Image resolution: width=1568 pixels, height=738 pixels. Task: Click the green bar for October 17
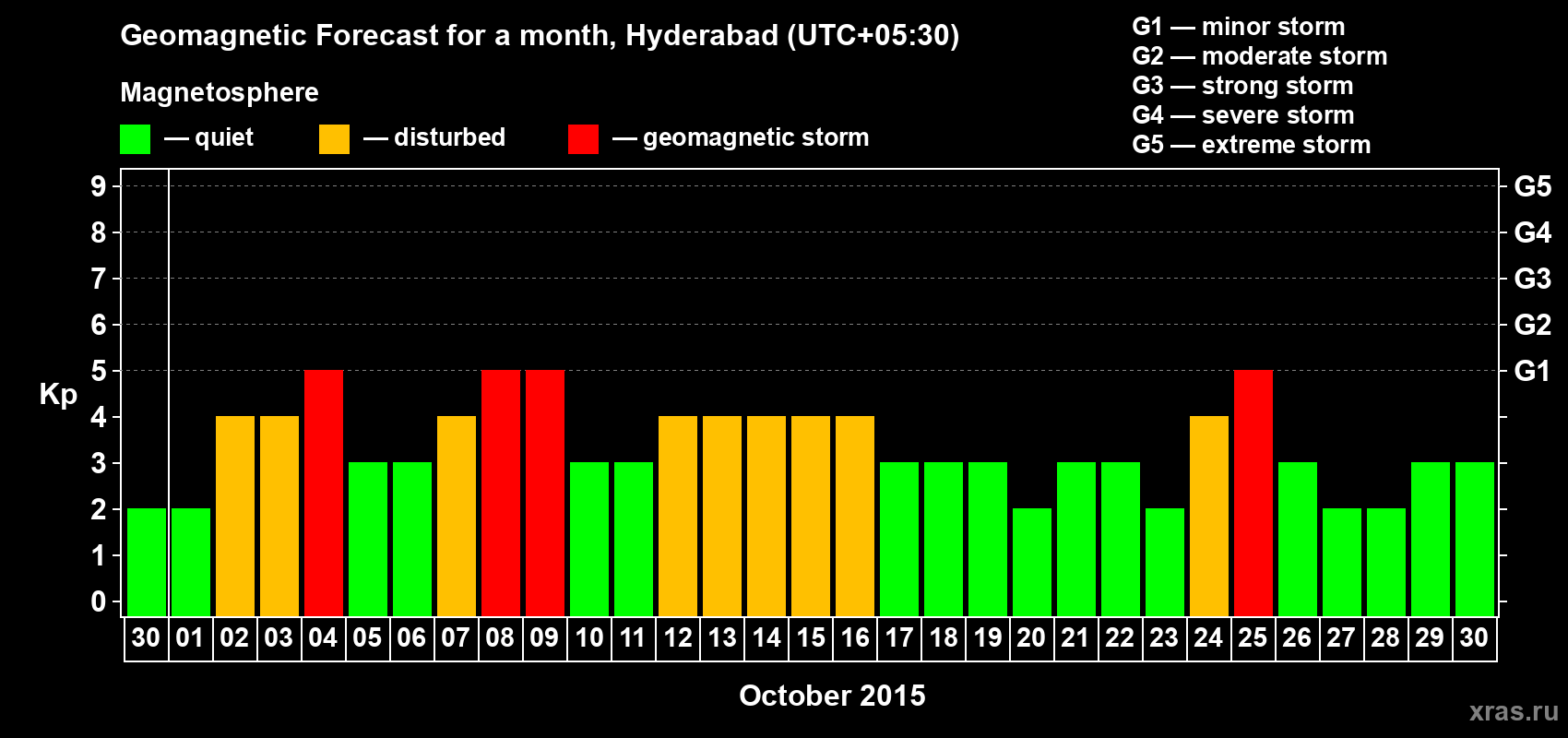coord(899,540)
